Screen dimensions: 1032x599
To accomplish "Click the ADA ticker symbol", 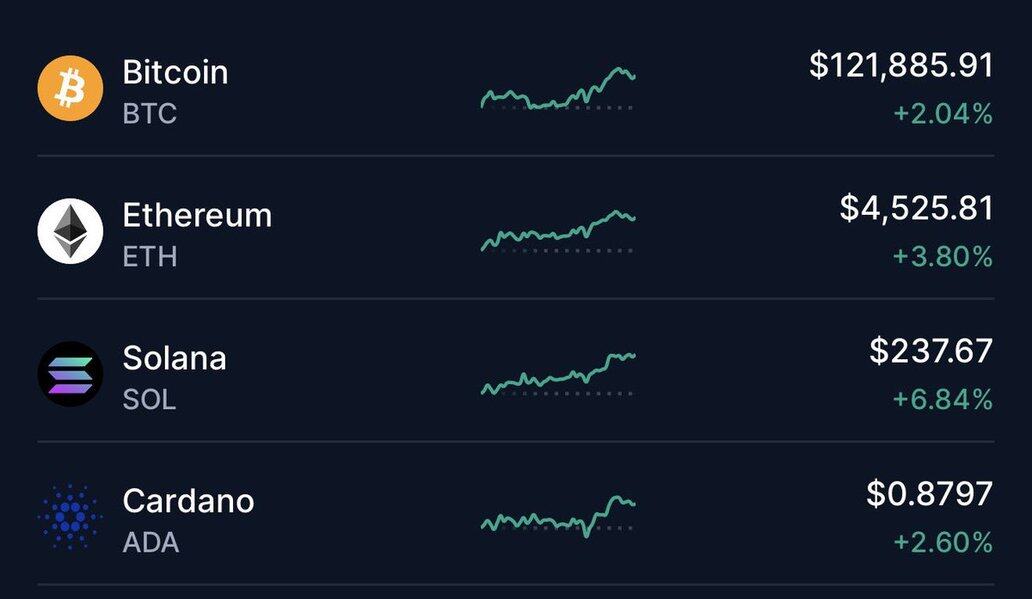I will (151, 543).
